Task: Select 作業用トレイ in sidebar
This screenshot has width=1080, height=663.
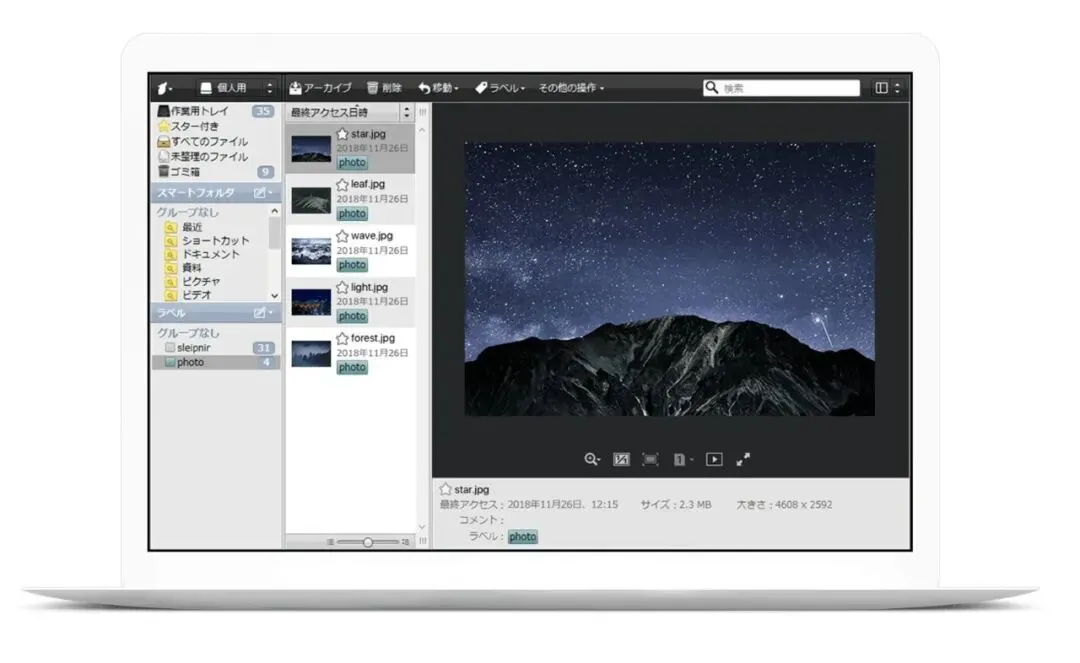Action: click(x=215, y=111)
